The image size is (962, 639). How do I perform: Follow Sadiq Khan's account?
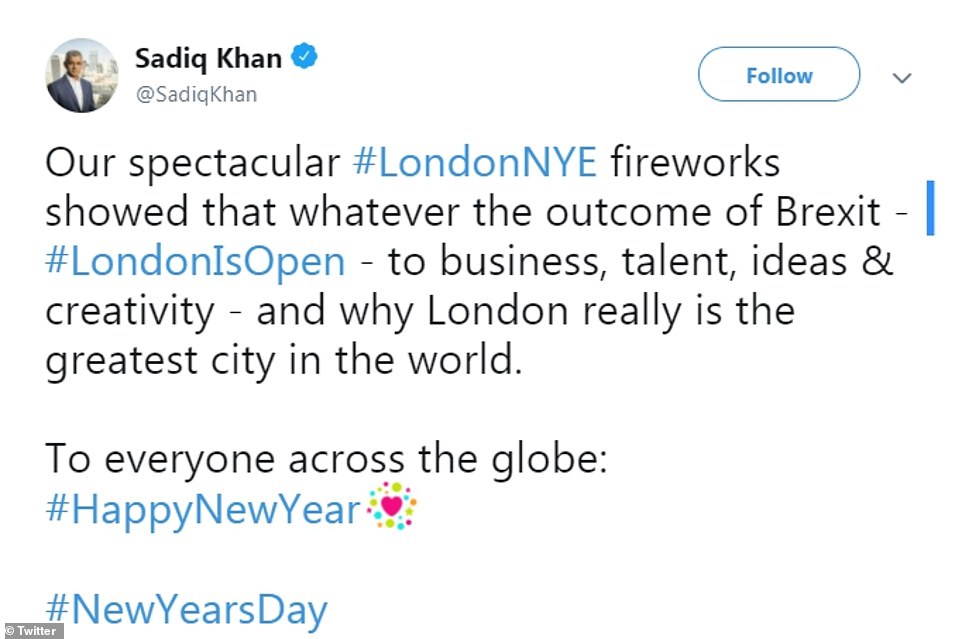pyautogui.click(x=778, y=75)
